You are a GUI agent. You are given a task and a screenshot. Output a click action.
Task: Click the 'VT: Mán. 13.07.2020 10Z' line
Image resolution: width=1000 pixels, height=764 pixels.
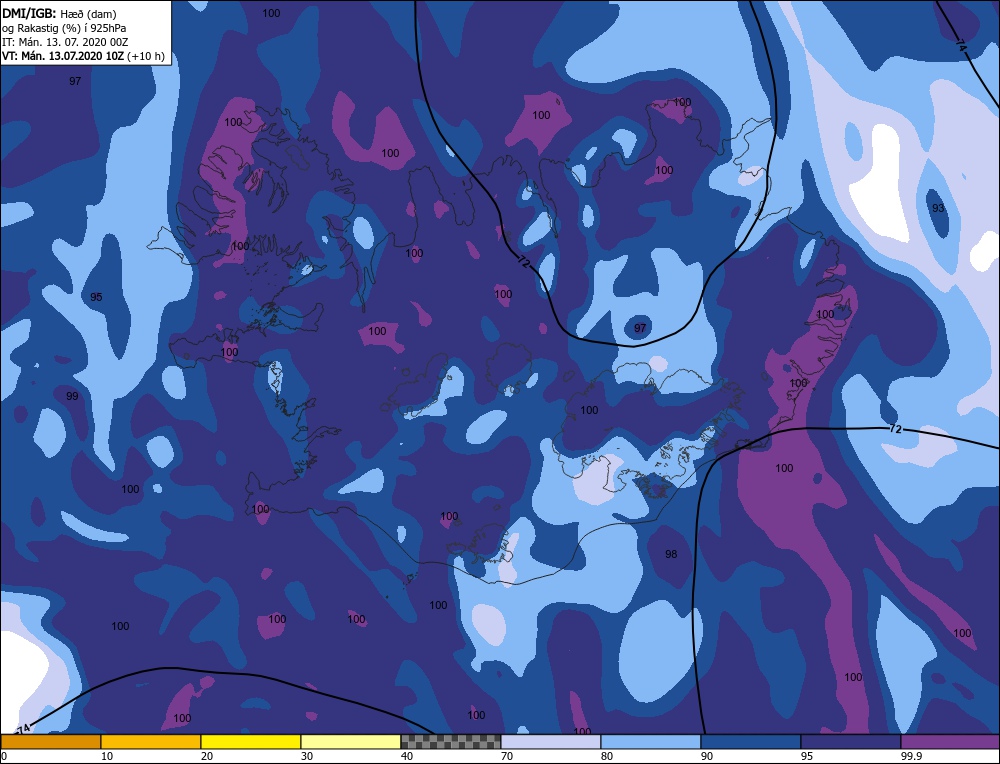point(63,56)
